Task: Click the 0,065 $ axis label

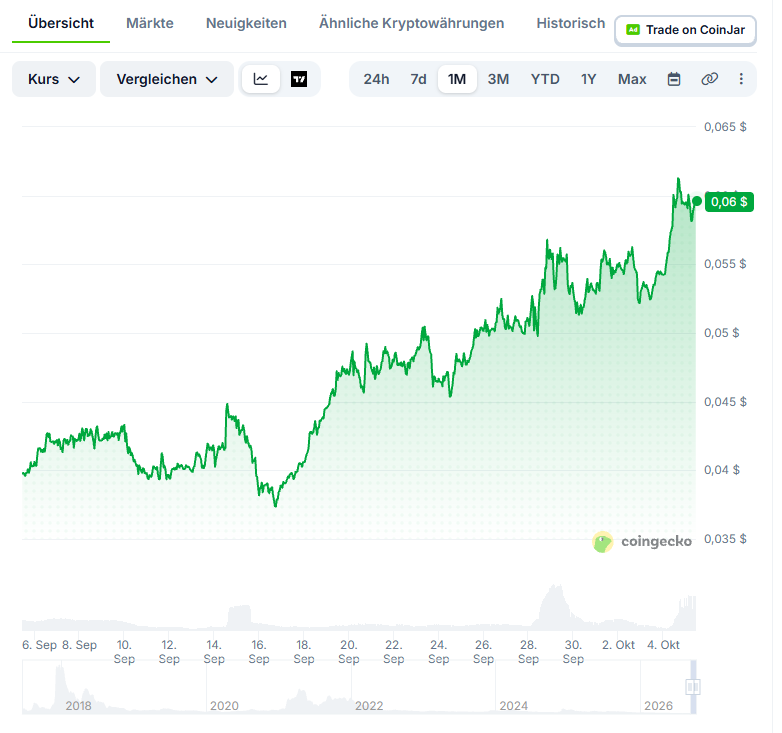Action: tap(725, 127)
